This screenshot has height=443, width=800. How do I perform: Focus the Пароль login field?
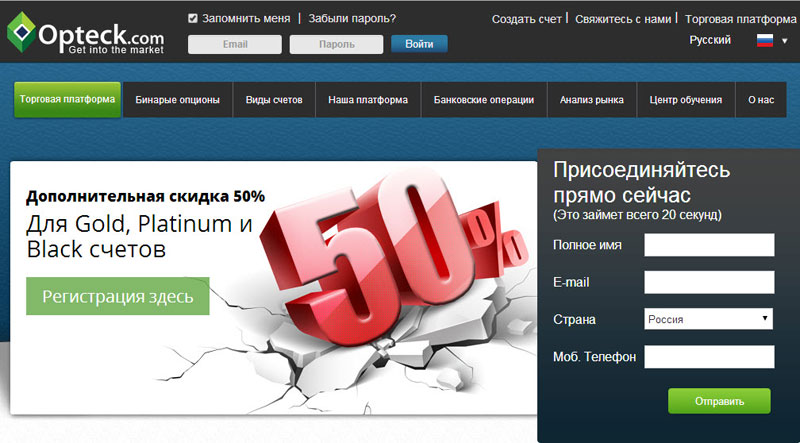[336, 44]
